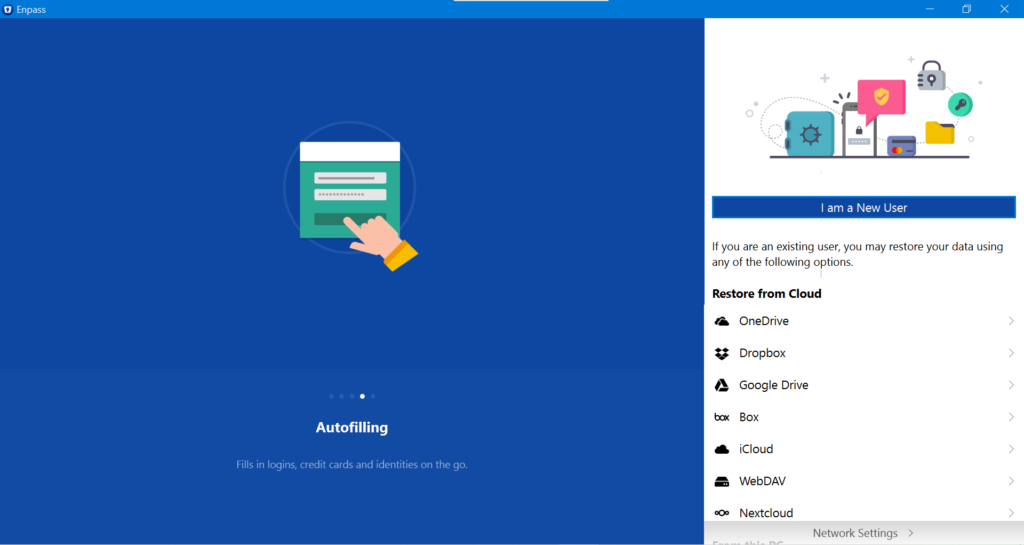
Task: Click the Enpass shield icon in title bar
Action: [x=7, y=9]
